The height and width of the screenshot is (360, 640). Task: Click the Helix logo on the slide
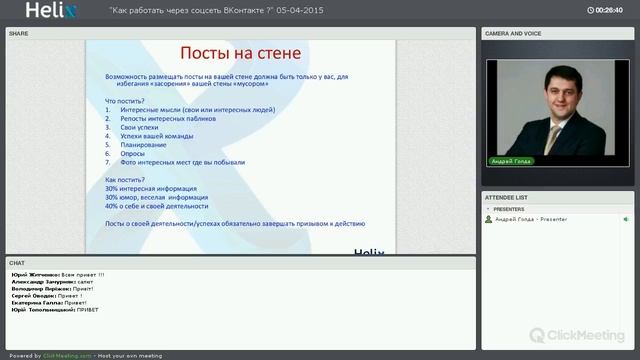point(369,251)
